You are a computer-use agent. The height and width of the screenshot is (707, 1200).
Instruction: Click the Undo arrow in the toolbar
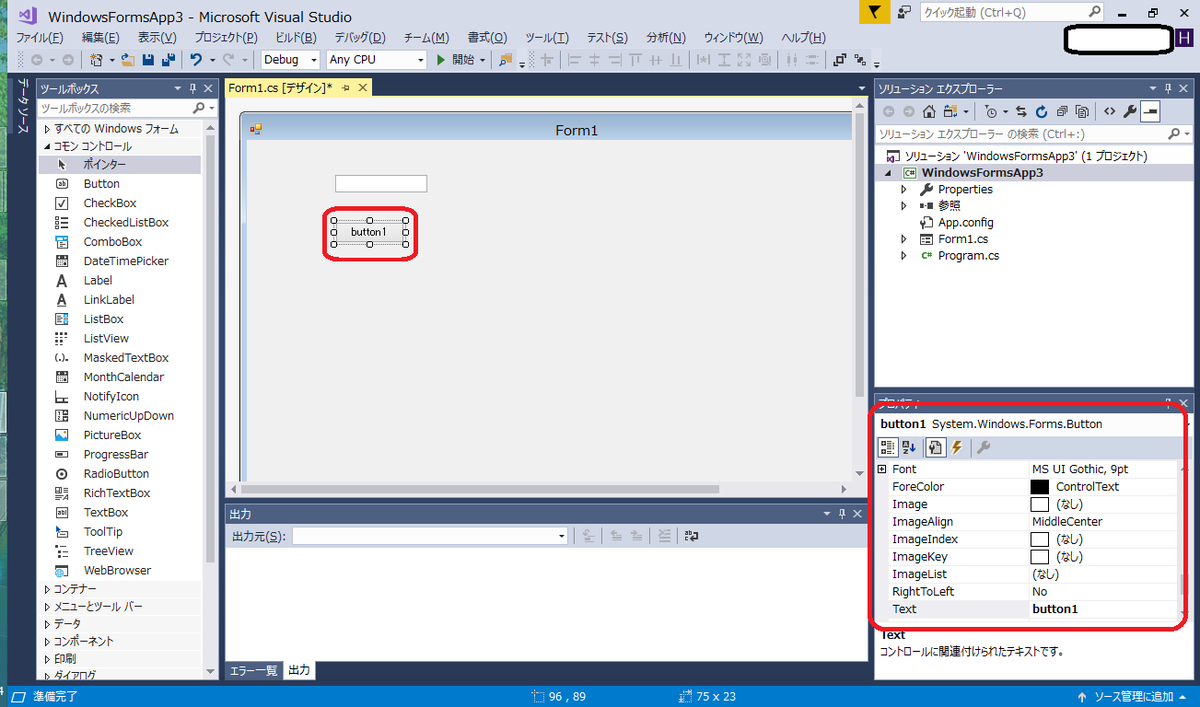coord(197,60)
